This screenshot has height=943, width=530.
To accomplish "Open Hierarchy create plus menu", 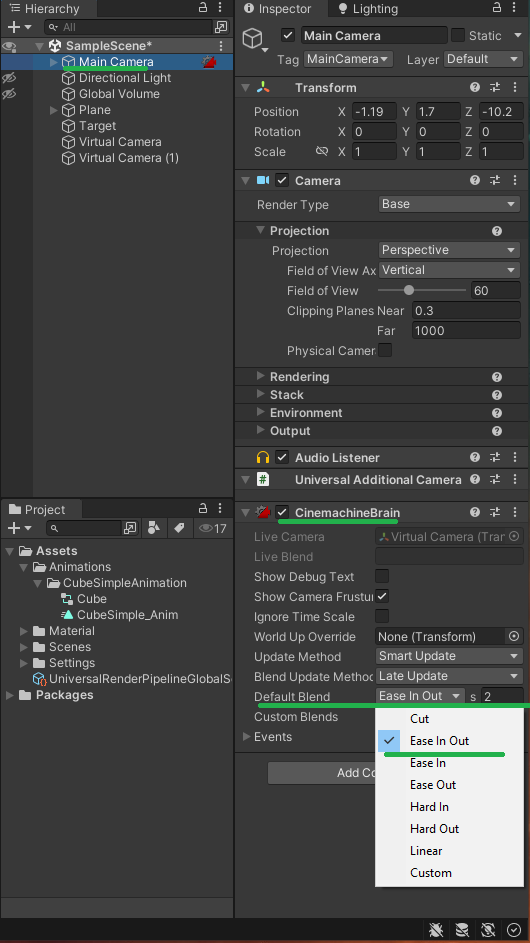I will pyautogui.click(x=19, y=27).
